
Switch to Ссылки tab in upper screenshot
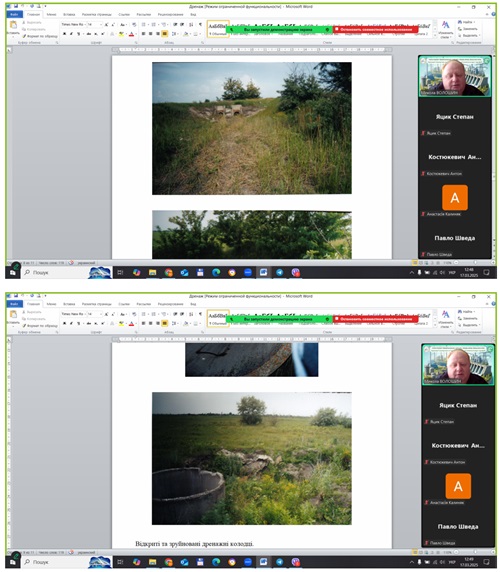click(124, 15)
